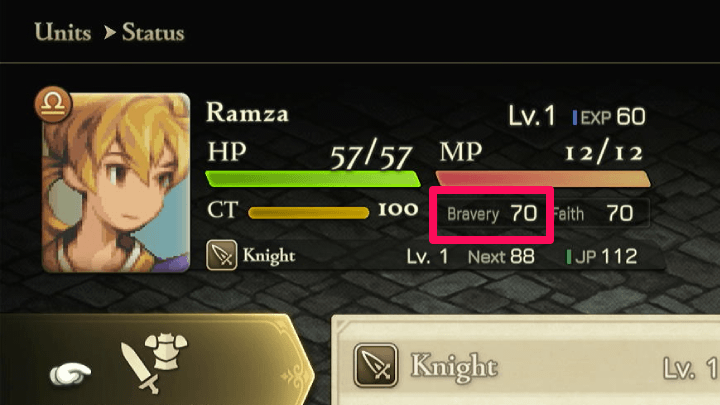
Task: Click the red MP gauge
Action: (543, 179)
